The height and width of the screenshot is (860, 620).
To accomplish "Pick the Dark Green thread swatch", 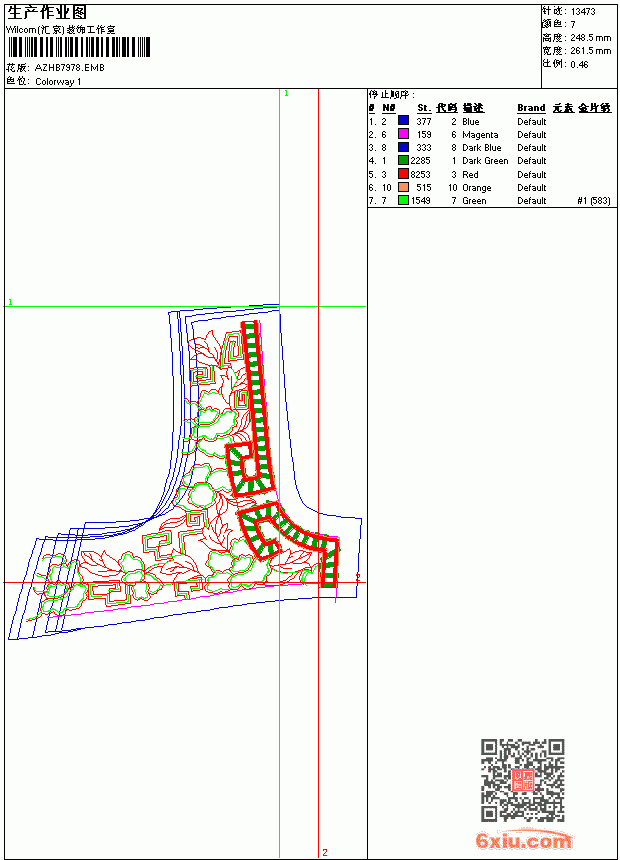I will [403, 160].
